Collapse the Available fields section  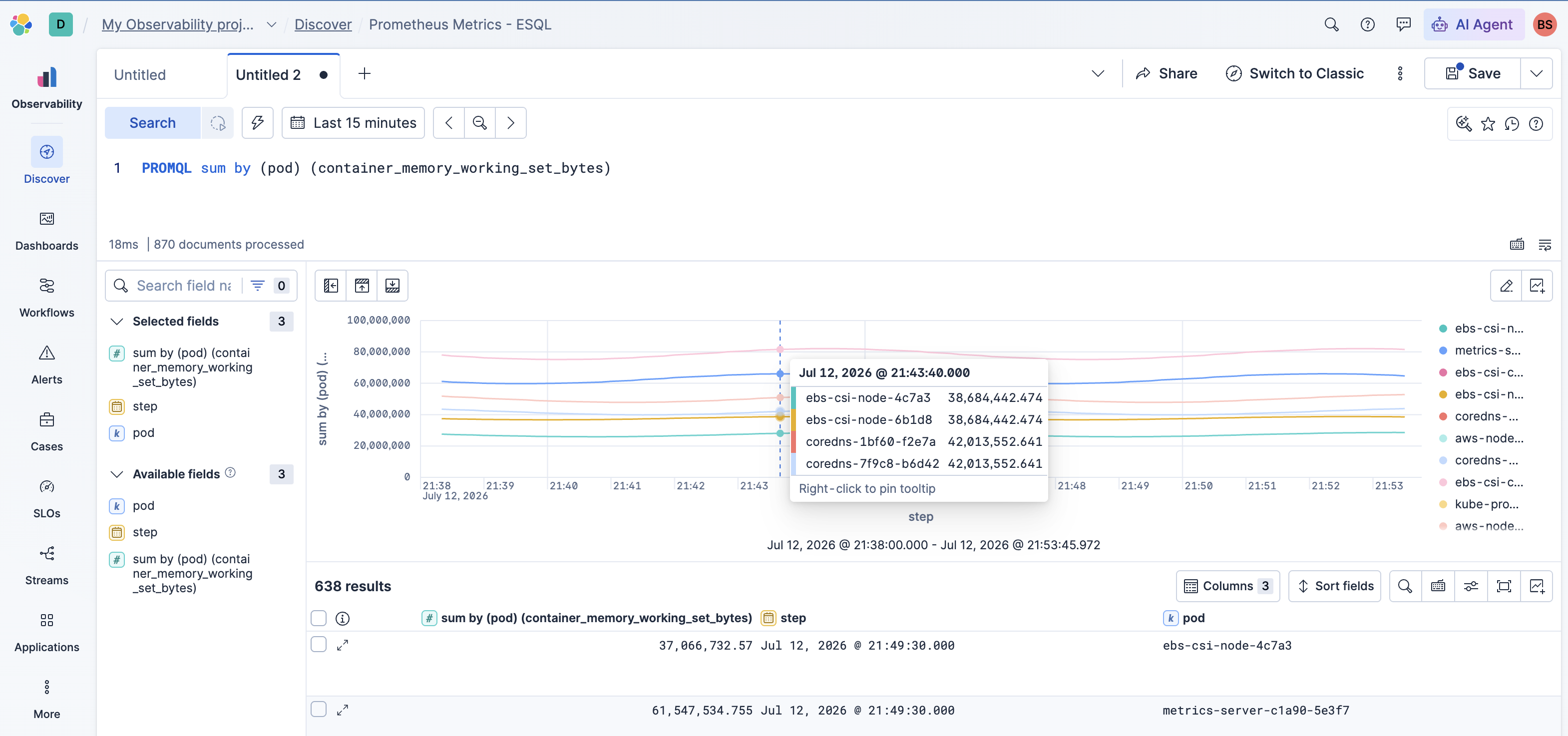pyautogui.click(x=116, y=474)
